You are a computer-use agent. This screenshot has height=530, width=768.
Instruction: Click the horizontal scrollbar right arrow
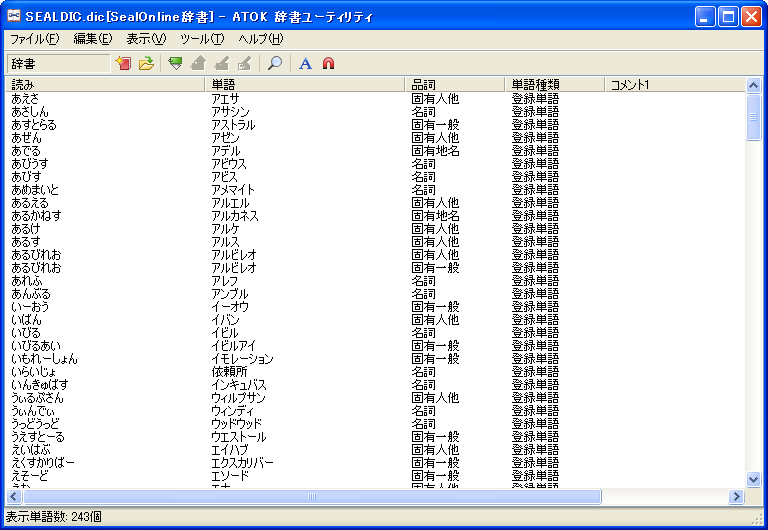point(736,496)
